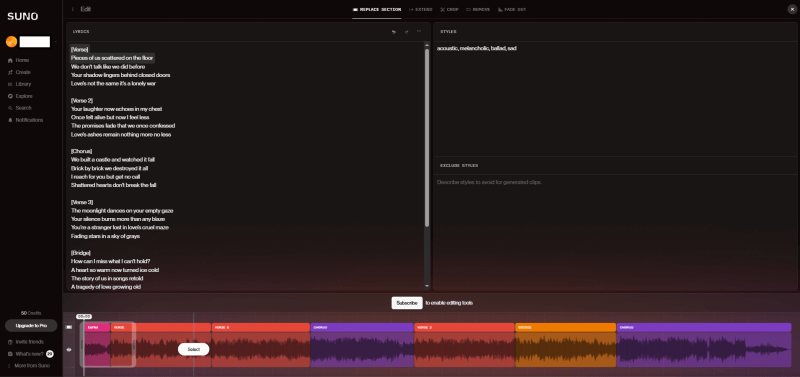The width and height of the screenshot is (800, 377).
Task: Click Invite friends in sidebar
Action: (26, 342)
